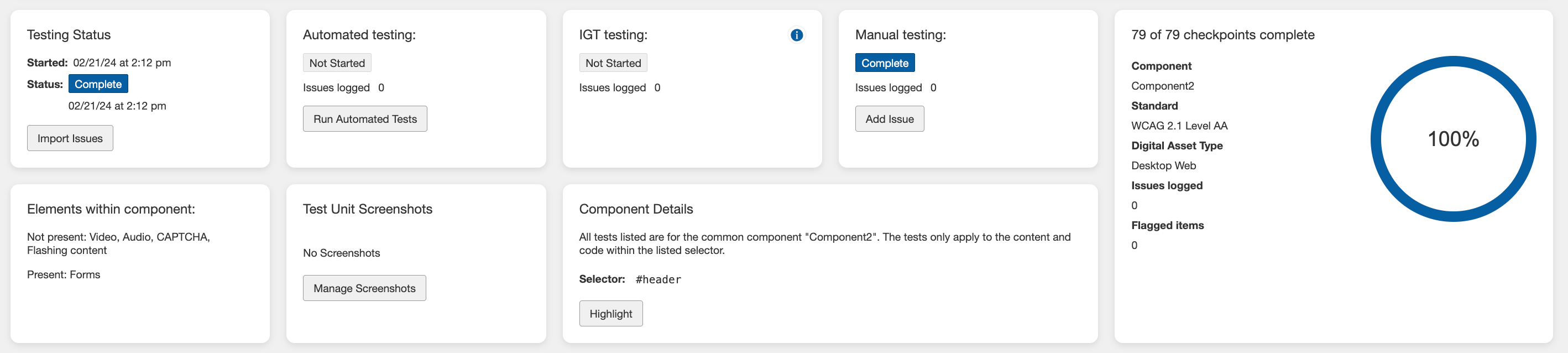Click the Desktop Web asset type
Image resolution: width=1568 pixels, height=353 pixels.
coord(1163,165)
